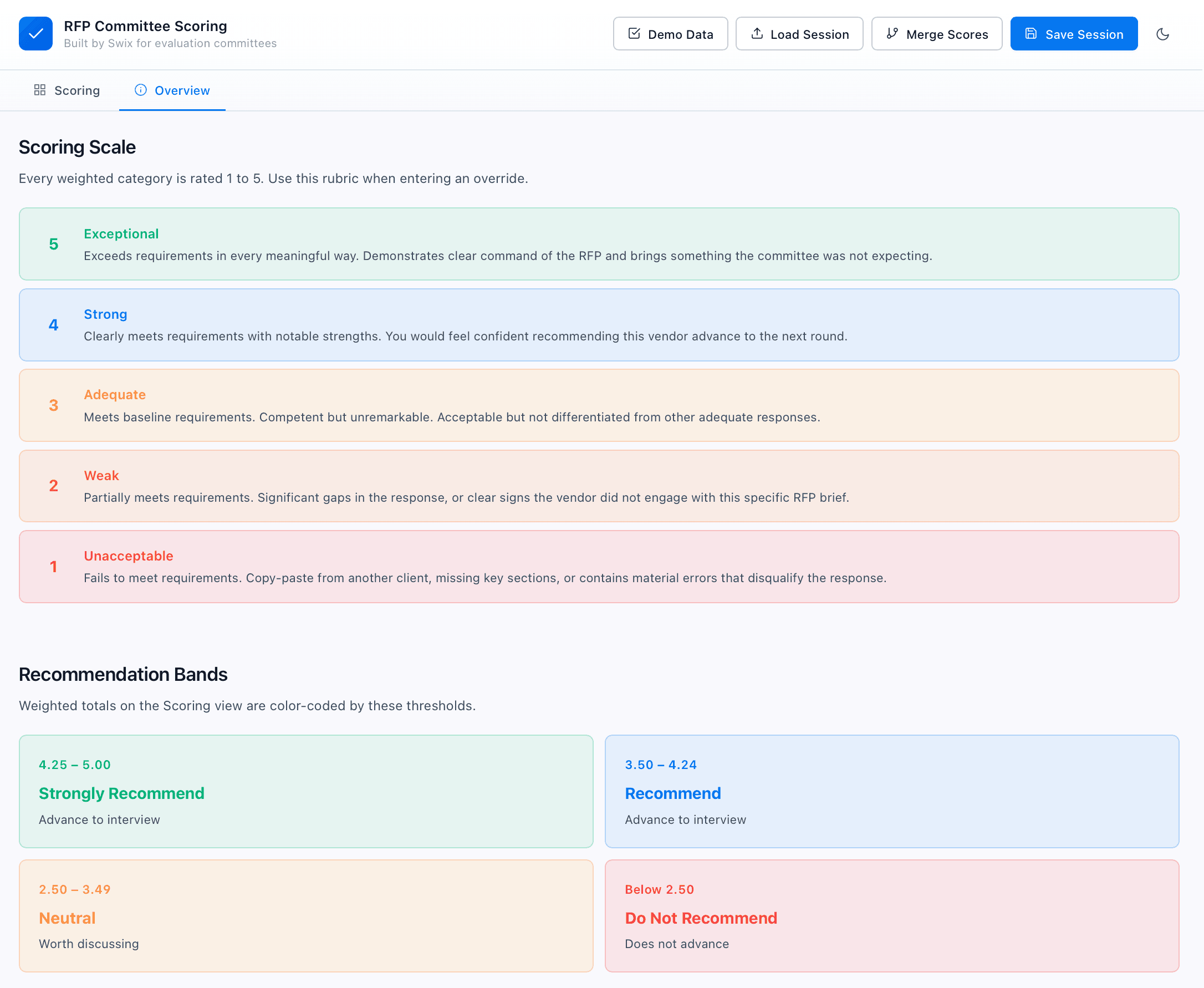Click the score number 4
Viewport: 1204px width, 988px height.
pos(53,325)
